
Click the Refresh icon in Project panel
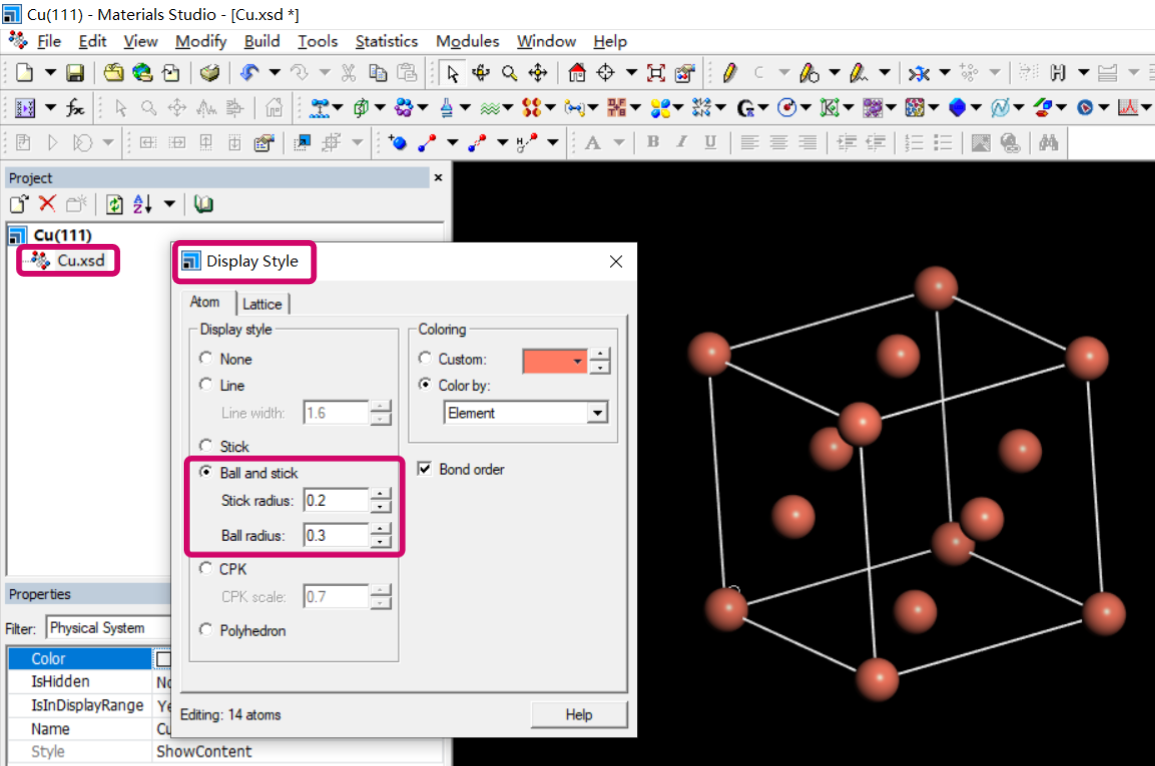113,206
